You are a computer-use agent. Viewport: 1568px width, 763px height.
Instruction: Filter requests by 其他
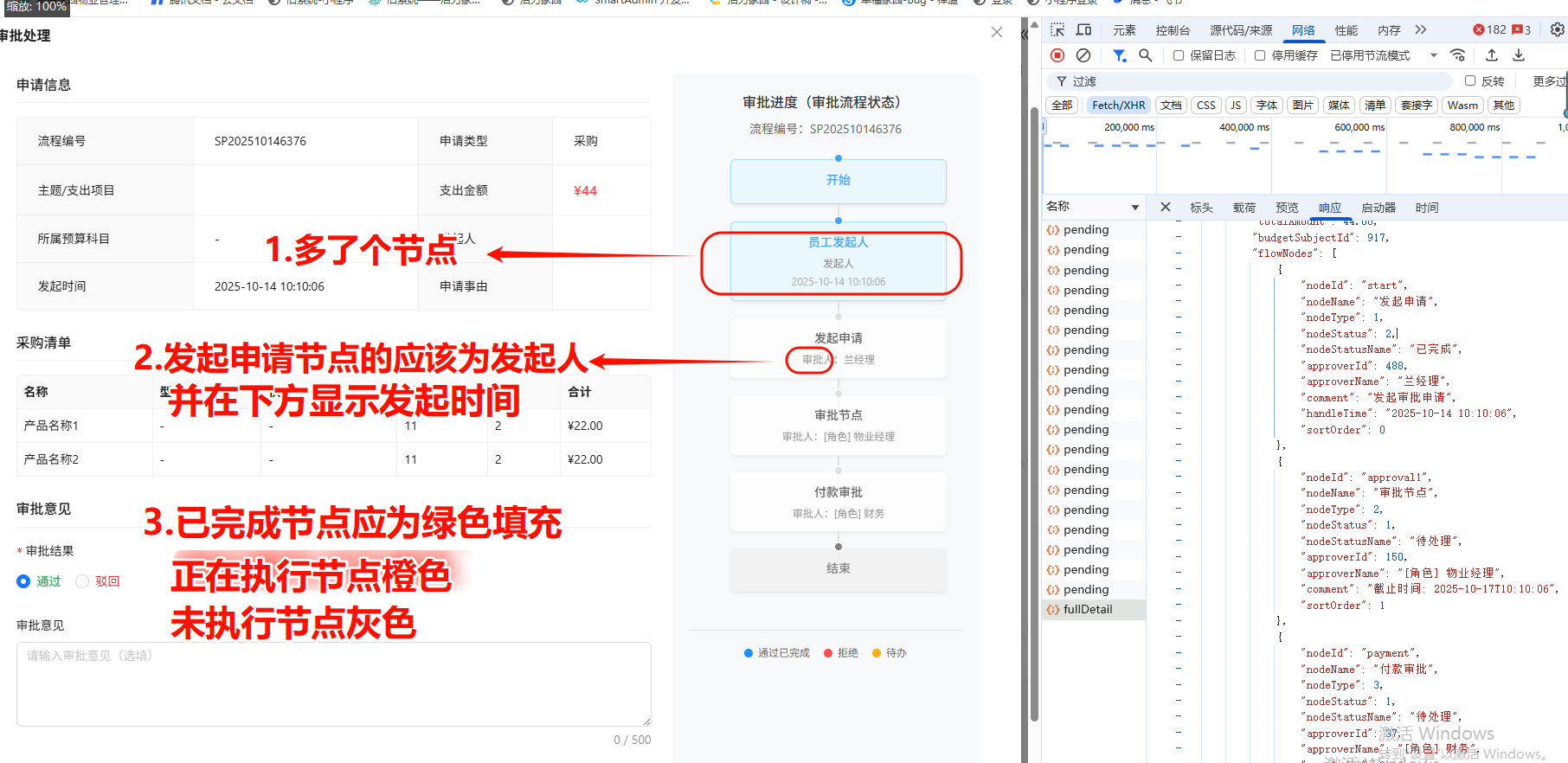[1504, 106]
